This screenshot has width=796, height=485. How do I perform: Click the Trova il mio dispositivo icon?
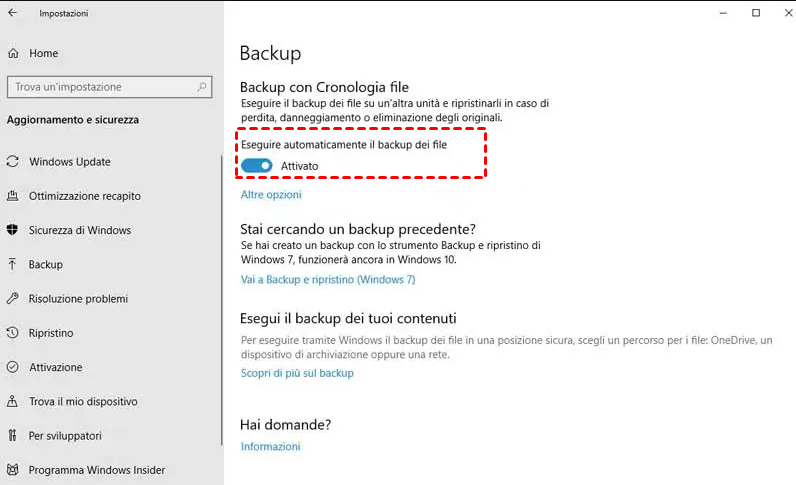(13, 401)
